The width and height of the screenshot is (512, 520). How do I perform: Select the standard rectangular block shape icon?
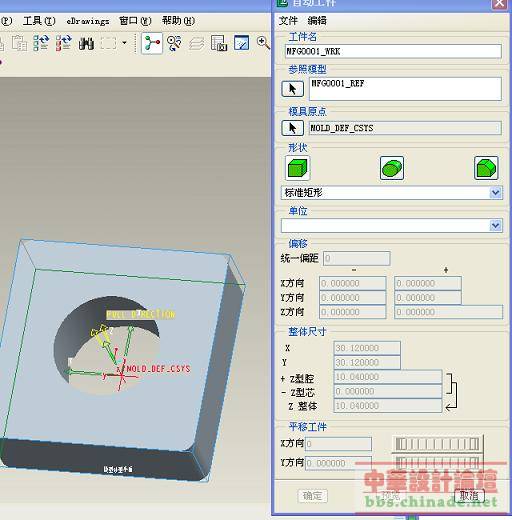click(x=297, y=168)
